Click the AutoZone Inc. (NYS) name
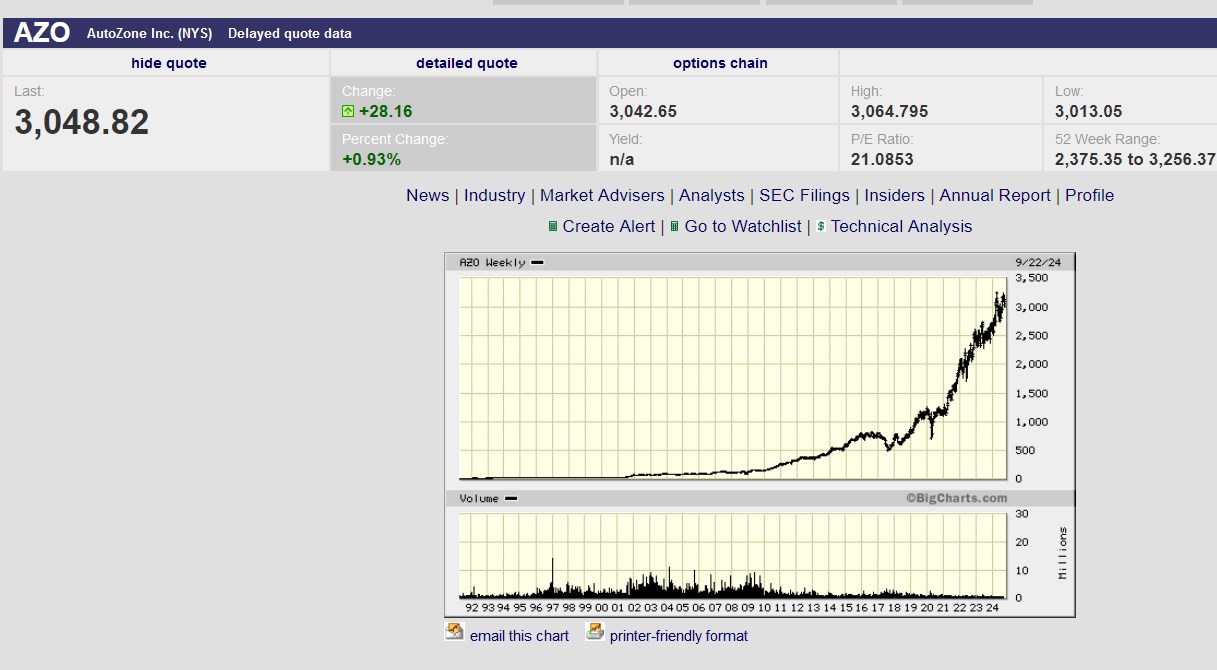This screenshot has height=670, width=1217. pyautogui.click(x=149, y=34)
